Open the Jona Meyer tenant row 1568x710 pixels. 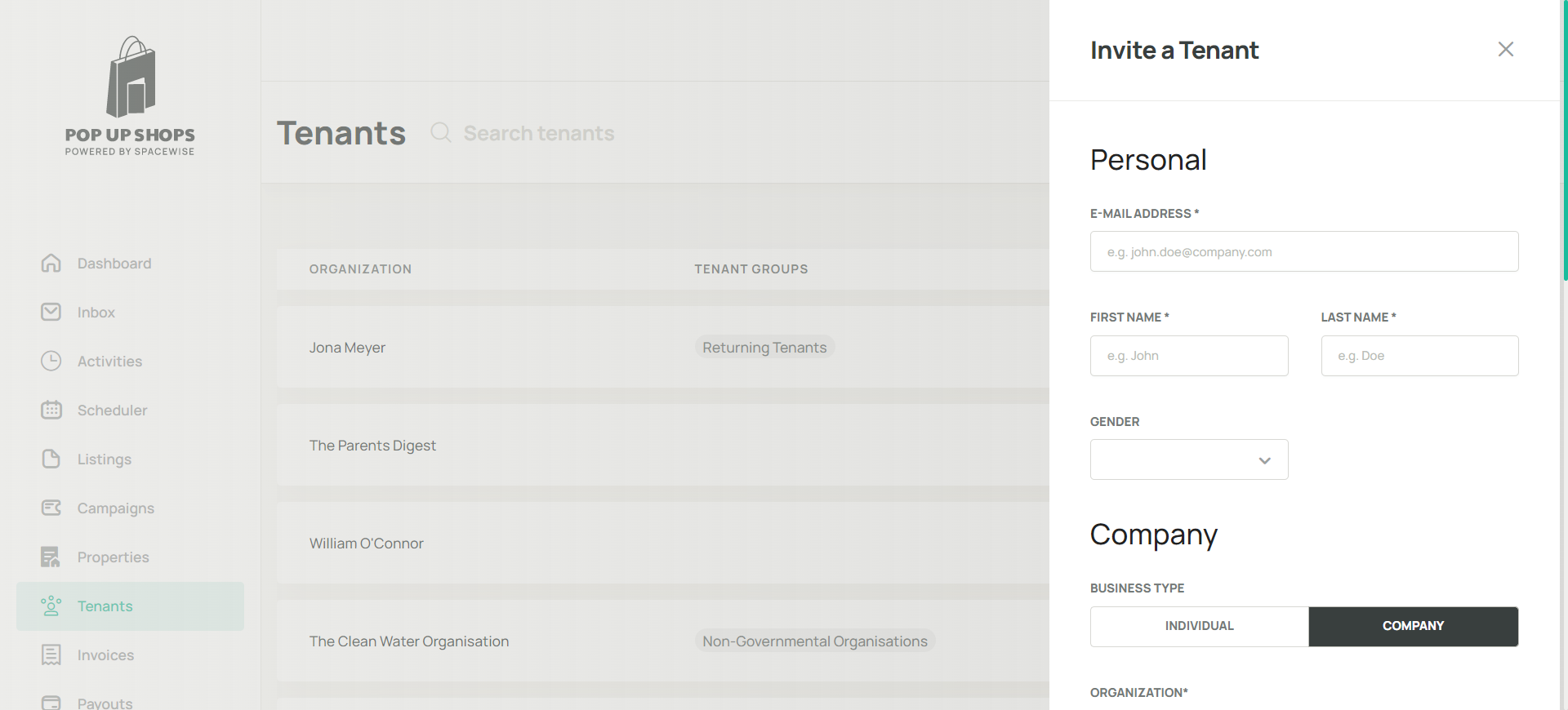(x=347, y=348)
